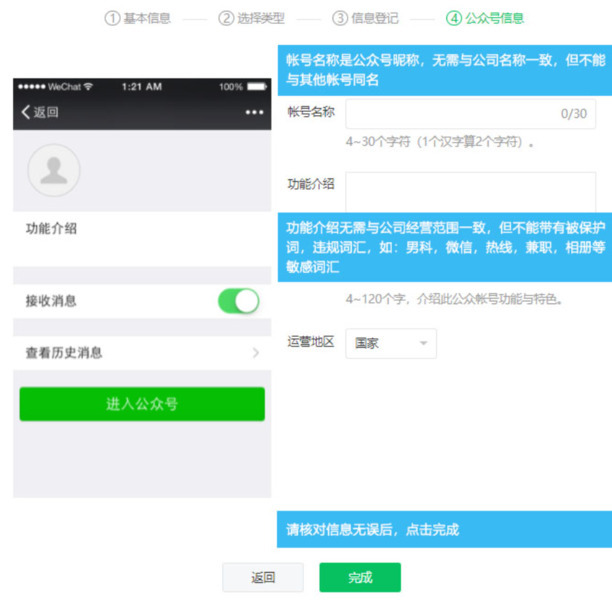Screen dimensions: 612x602
Task: Click the 返回 button at bottom
Action: click(262, 577)
